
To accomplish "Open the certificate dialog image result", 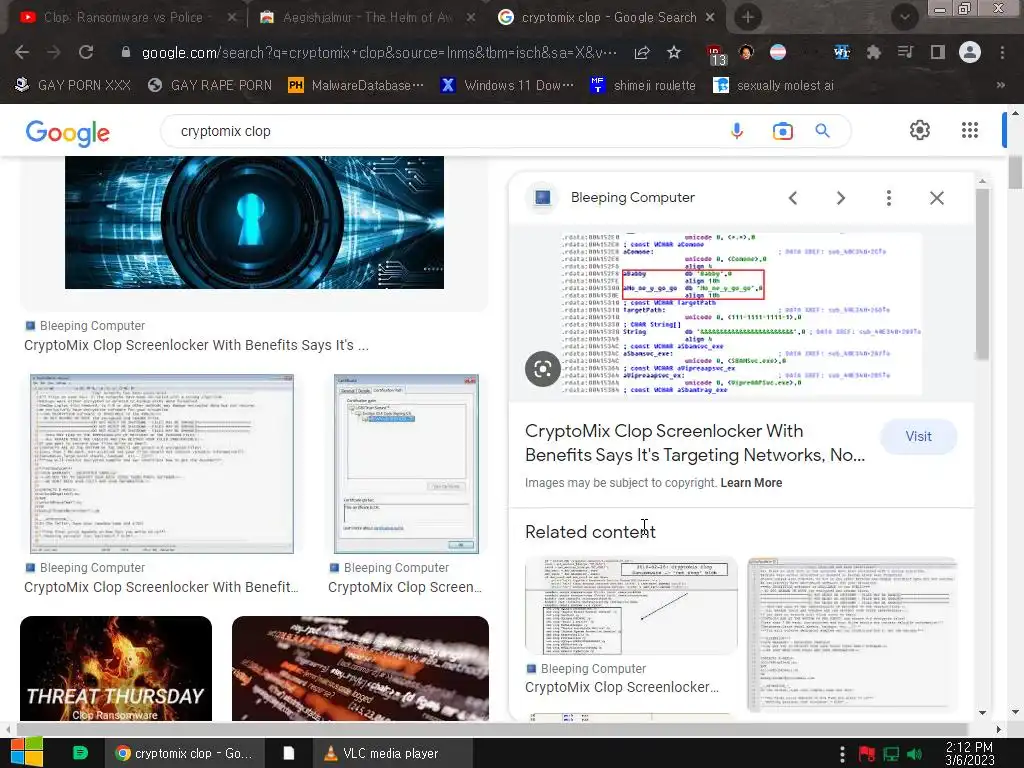I will (x=406, y=464).
